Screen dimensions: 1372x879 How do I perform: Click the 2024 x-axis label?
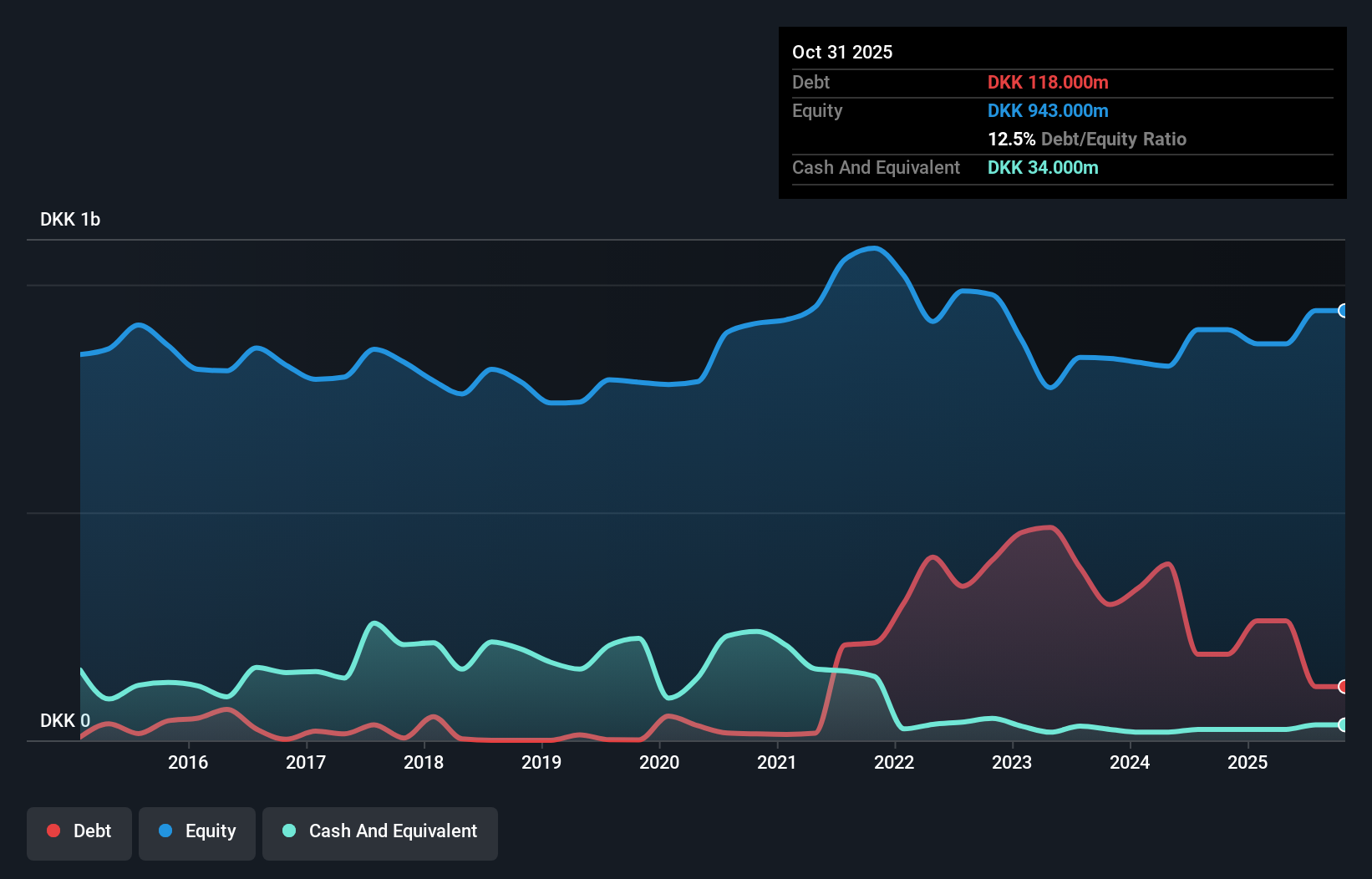point(1130,762)
